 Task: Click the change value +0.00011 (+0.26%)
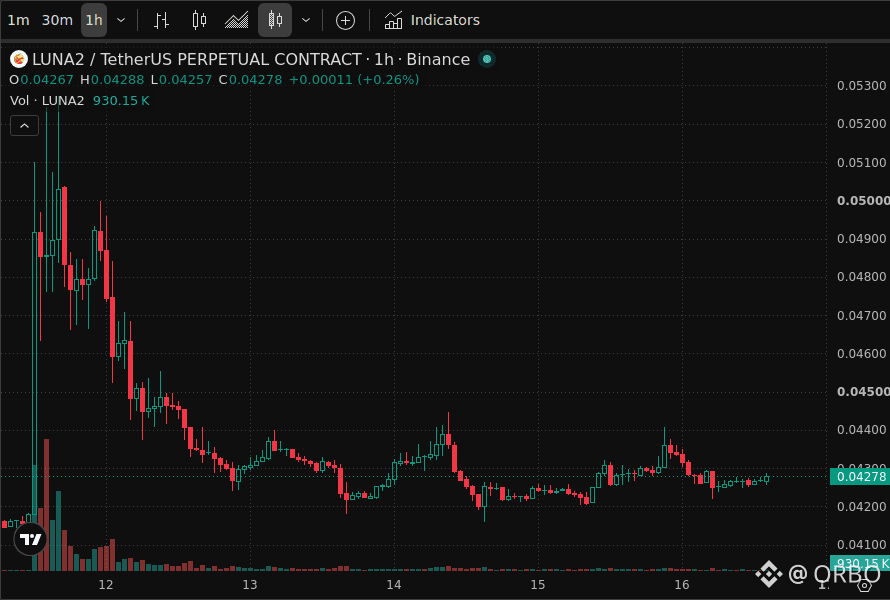354,80
